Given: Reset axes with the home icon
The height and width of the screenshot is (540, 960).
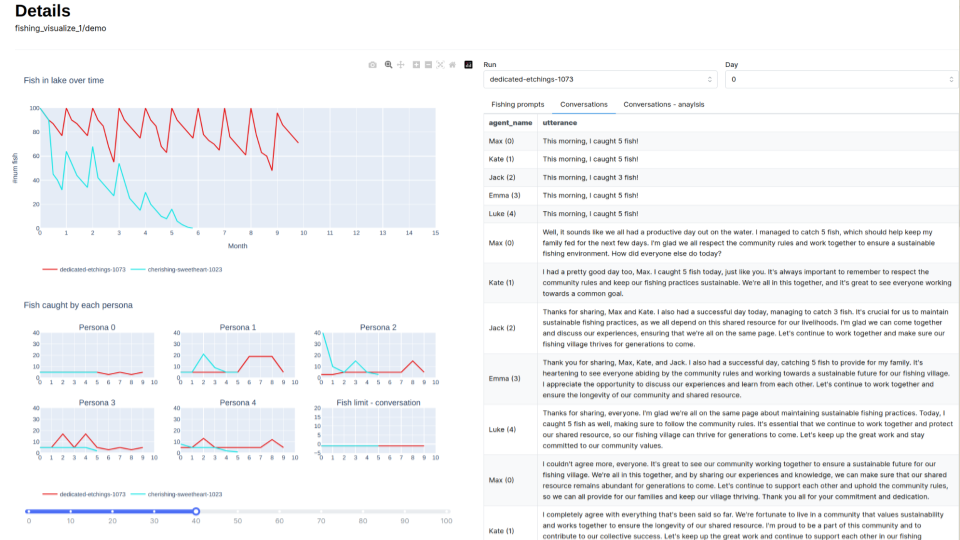Looking at the screenshot, I should tap(452, 65).
